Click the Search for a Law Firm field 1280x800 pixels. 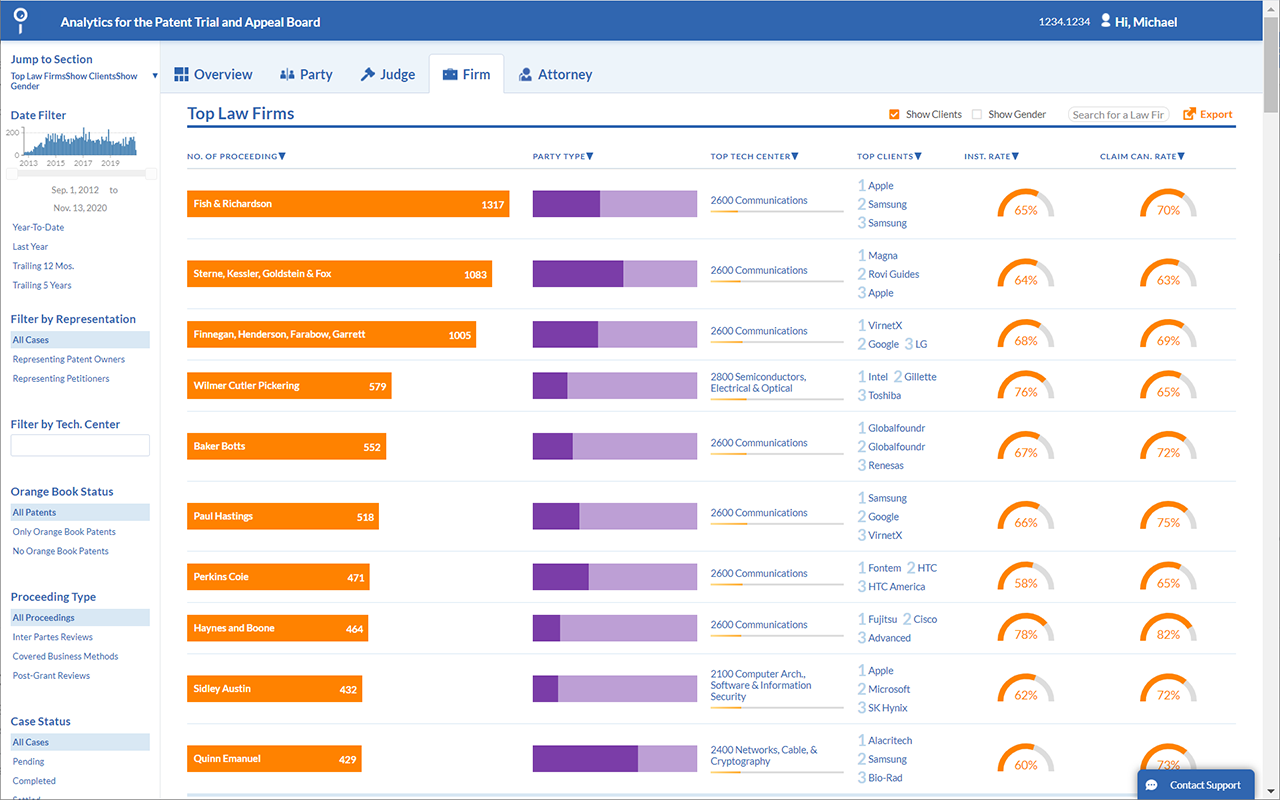(x=1118, y=115)
